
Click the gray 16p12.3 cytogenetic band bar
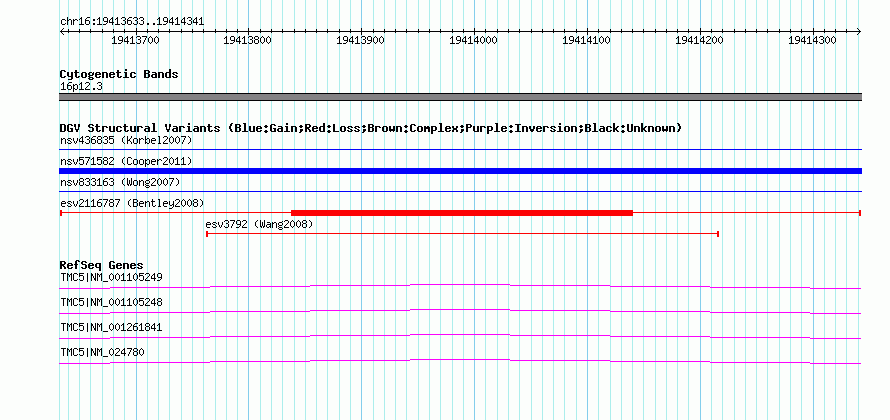click(460, 97)
